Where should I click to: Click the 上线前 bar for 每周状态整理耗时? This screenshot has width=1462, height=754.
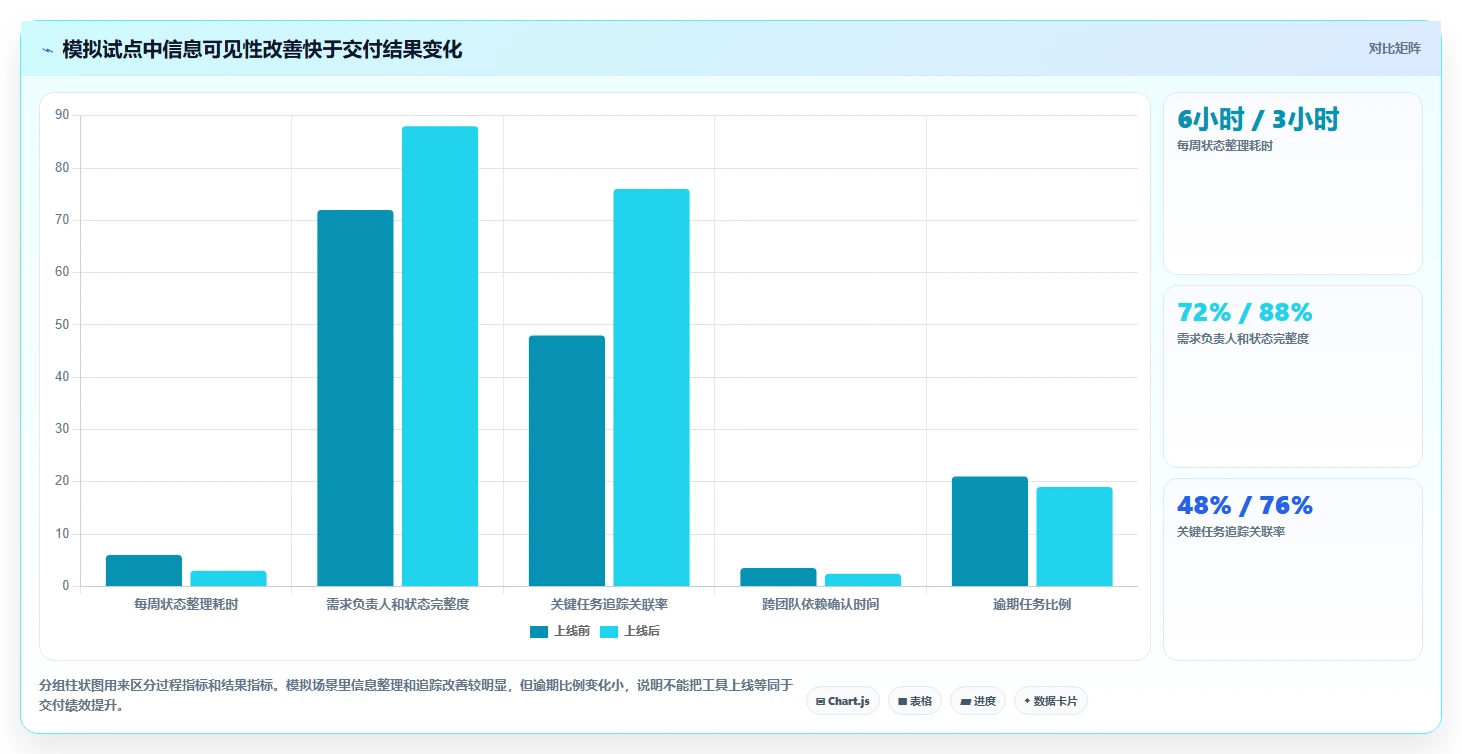144,570
